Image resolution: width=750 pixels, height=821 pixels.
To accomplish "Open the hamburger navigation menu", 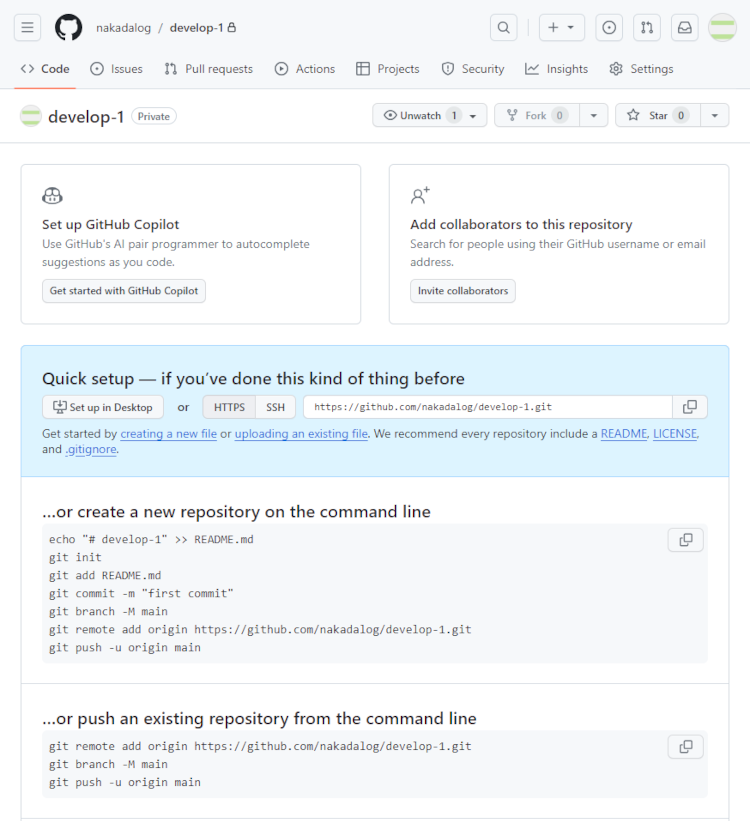I will pyautogui.click(x=28, y=28).
